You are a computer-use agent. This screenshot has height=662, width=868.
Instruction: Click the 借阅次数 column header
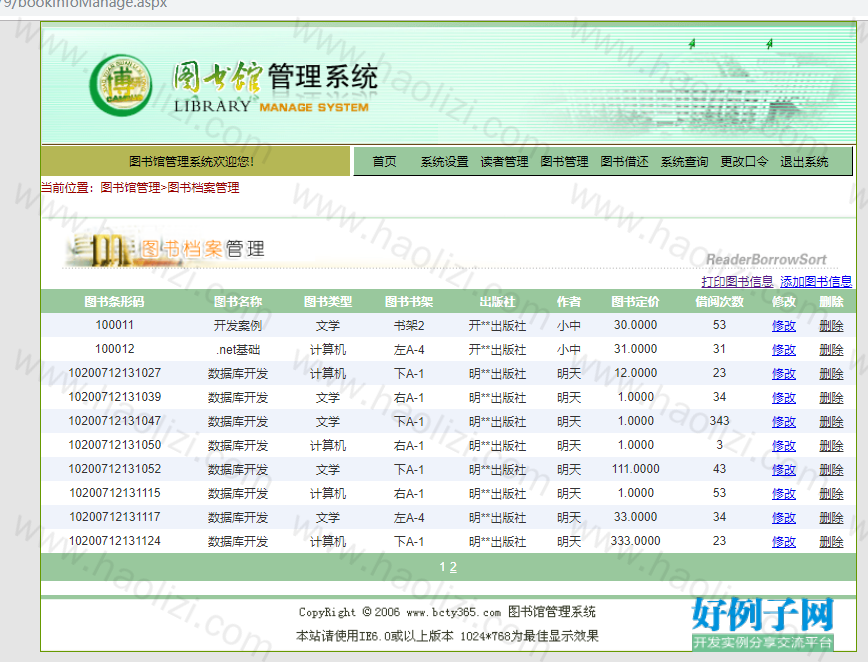(x=719, y=302)
